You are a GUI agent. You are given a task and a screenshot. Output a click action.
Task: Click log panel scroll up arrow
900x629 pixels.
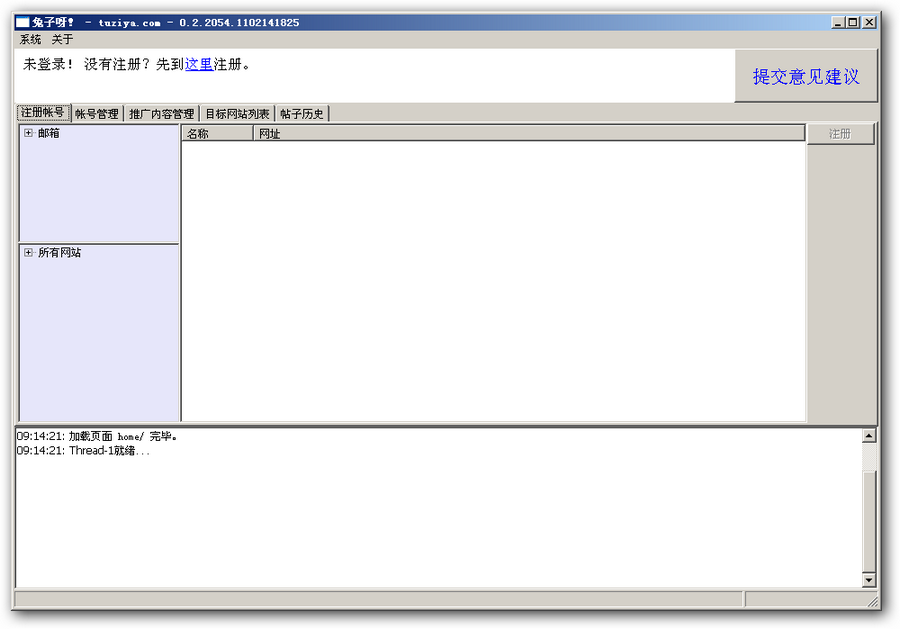pos(868,436)
